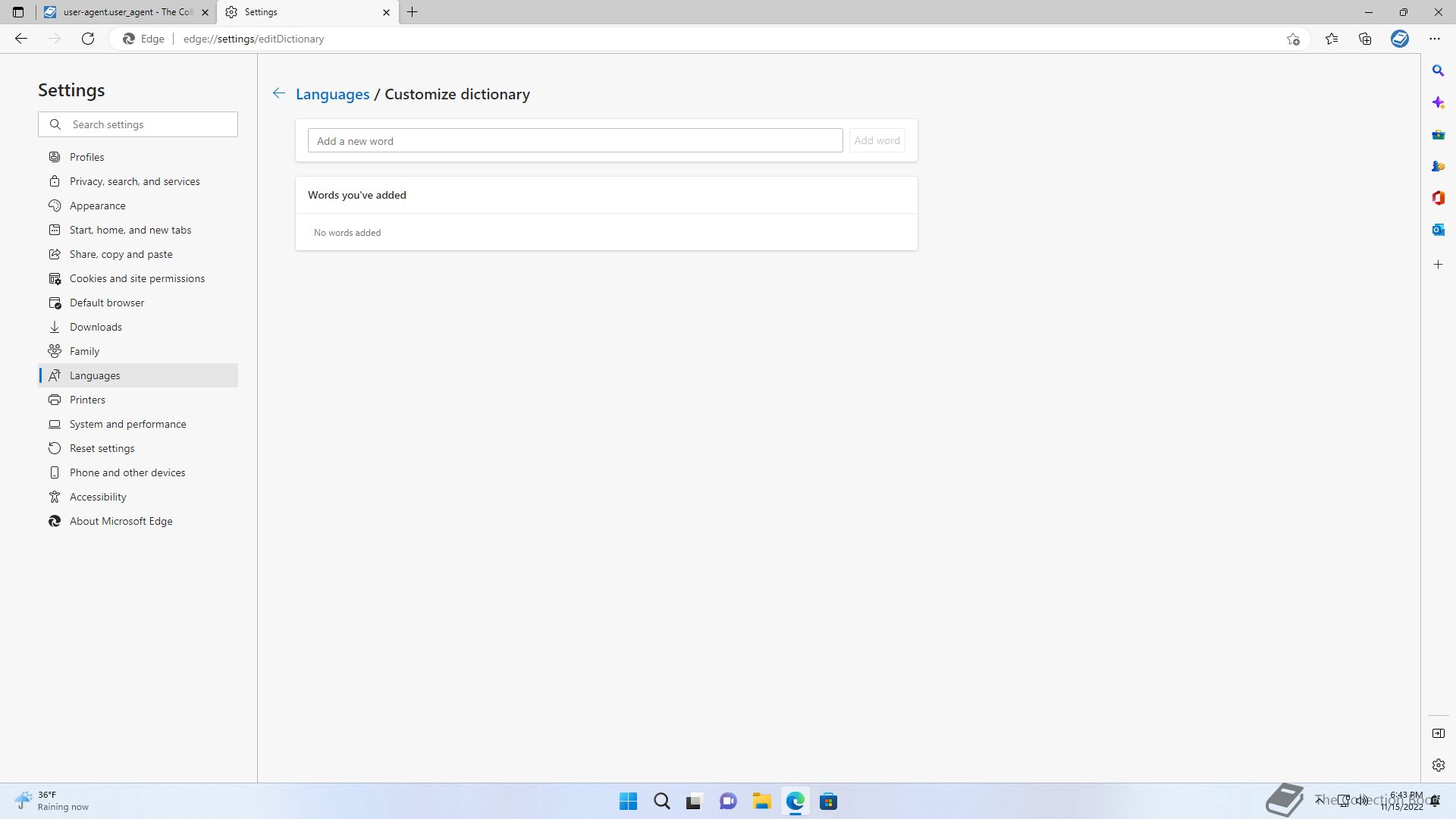Image resolution: width=1456 pixels, height=819 pixels.
Task: Open Settings and more ellipsis menu
Action: point(1434,39)
